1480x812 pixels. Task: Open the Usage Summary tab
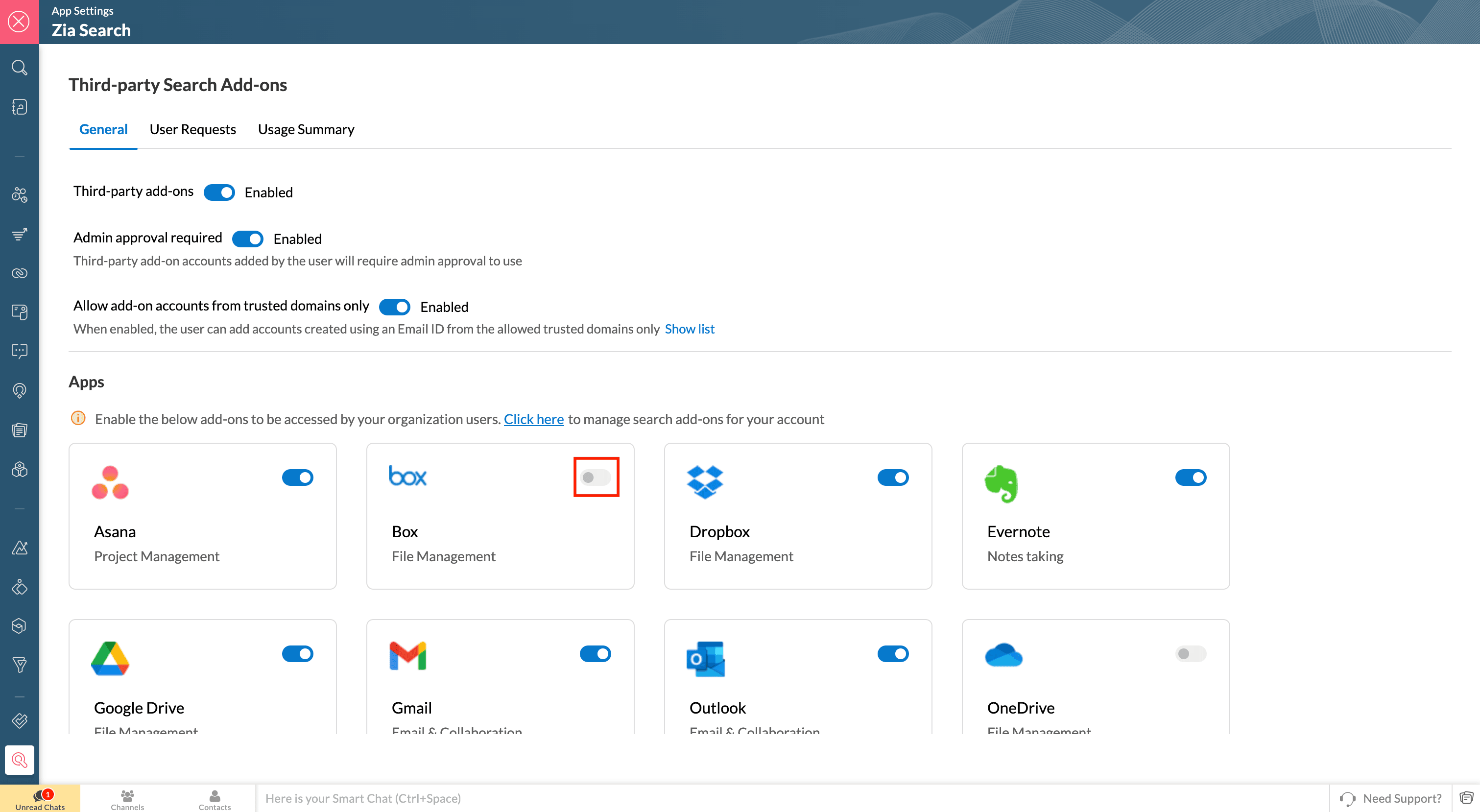coord(306,129)
